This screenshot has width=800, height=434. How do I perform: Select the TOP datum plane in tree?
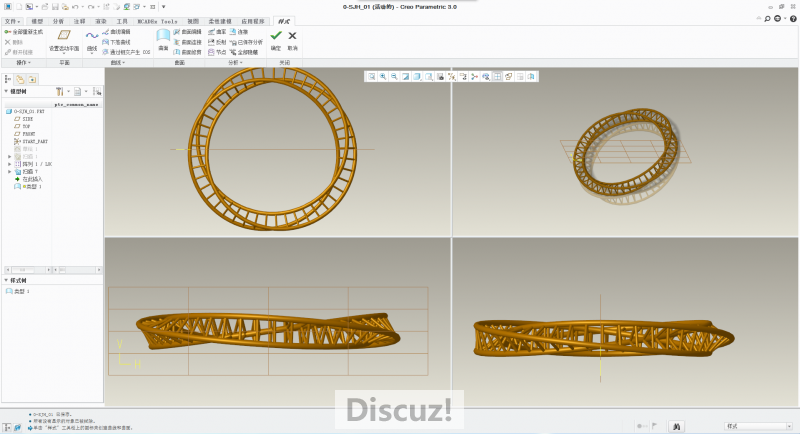click(x=28, y=126)
